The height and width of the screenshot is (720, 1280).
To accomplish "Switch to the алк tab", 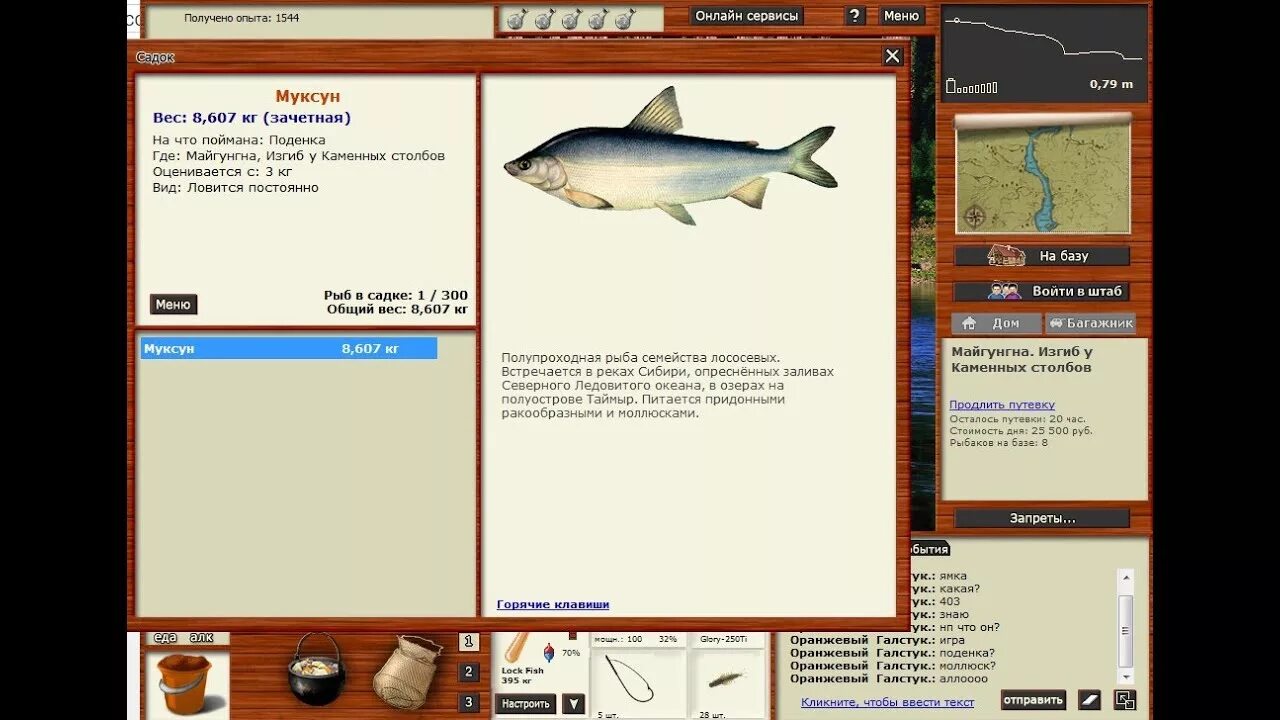I will tap(202, 638).
